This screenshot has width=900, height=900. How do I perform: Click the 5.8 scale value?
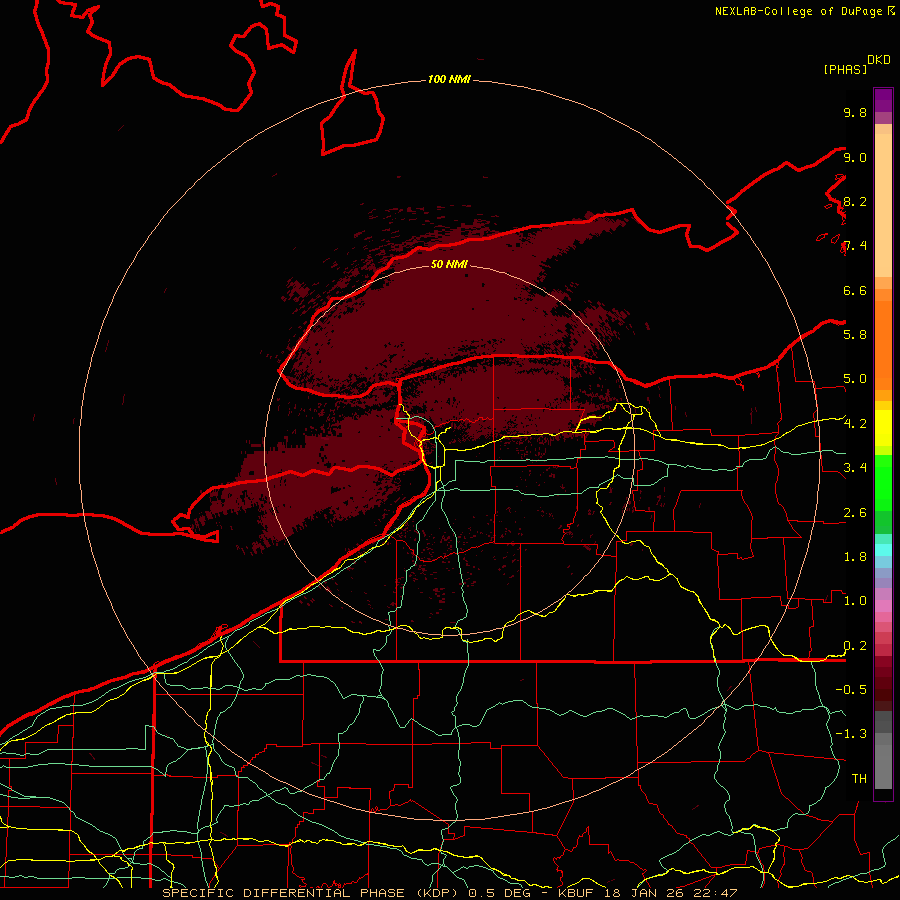coord(855,334)
